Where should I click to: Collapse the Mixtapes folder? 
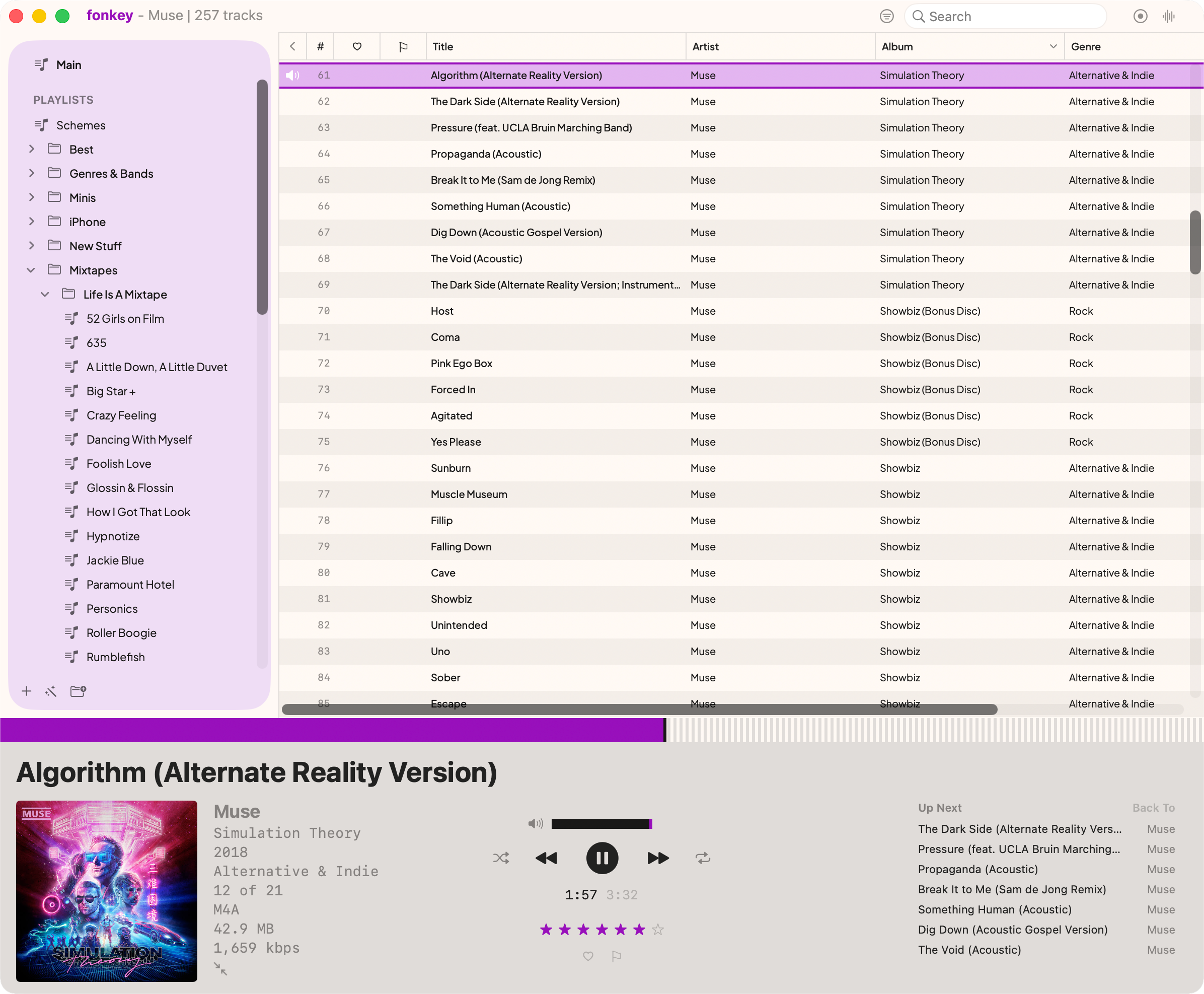point(31,270)
